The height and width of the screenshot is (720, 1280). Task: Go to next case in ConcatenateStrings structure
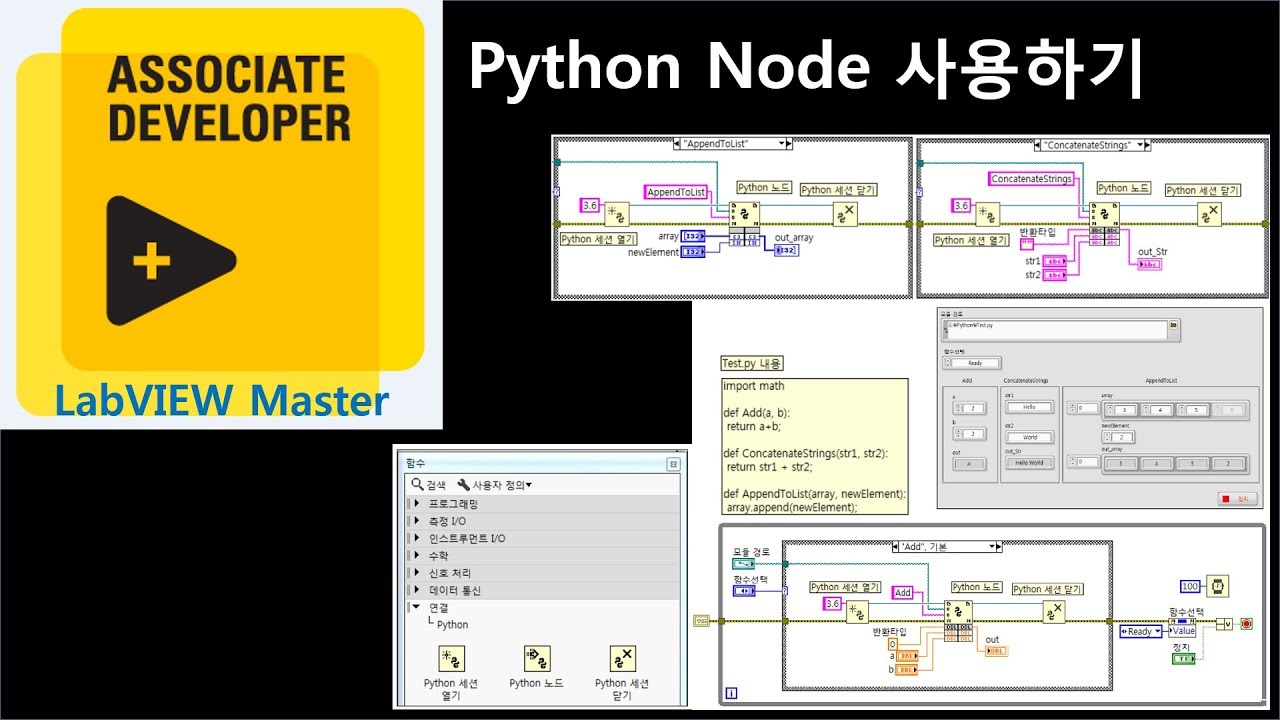[x=1145, y=144]
